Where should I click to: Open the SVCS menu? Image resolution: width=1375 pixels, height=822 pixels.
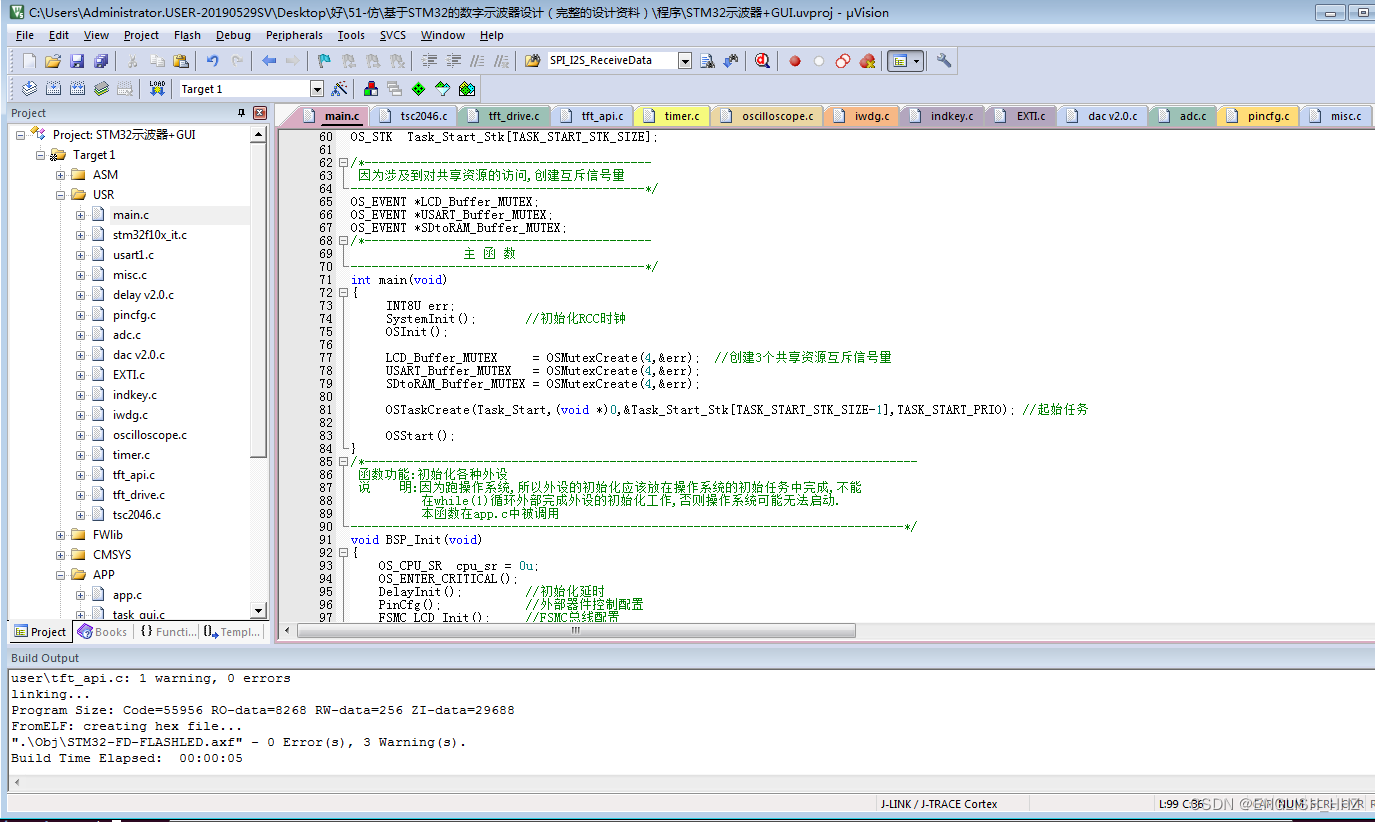tap(393, 35)
